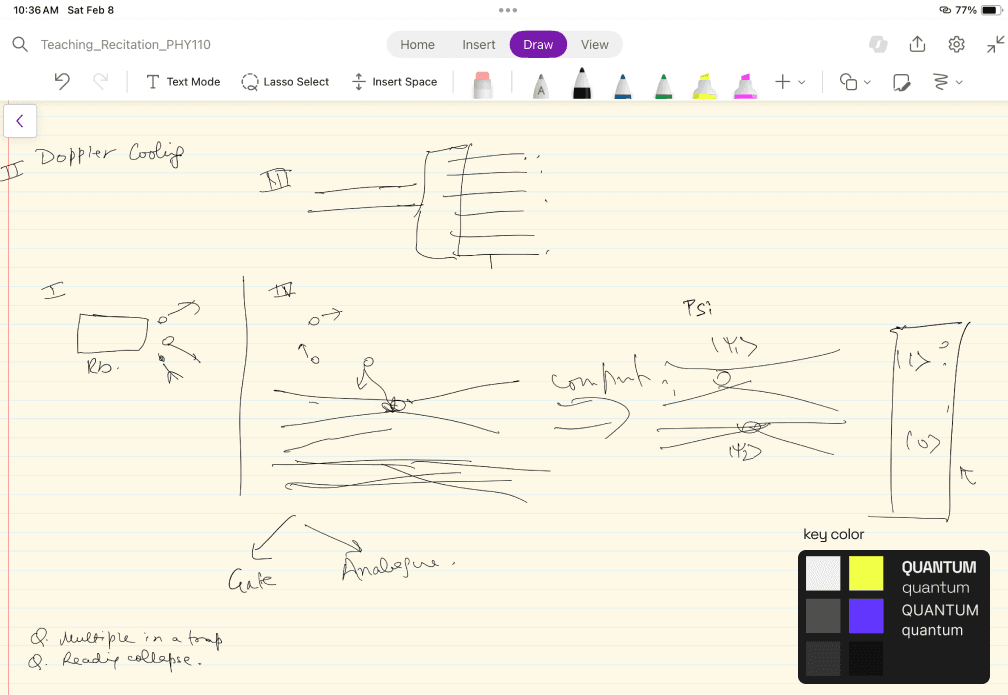Pick the white key color swatch

[823, 573]
